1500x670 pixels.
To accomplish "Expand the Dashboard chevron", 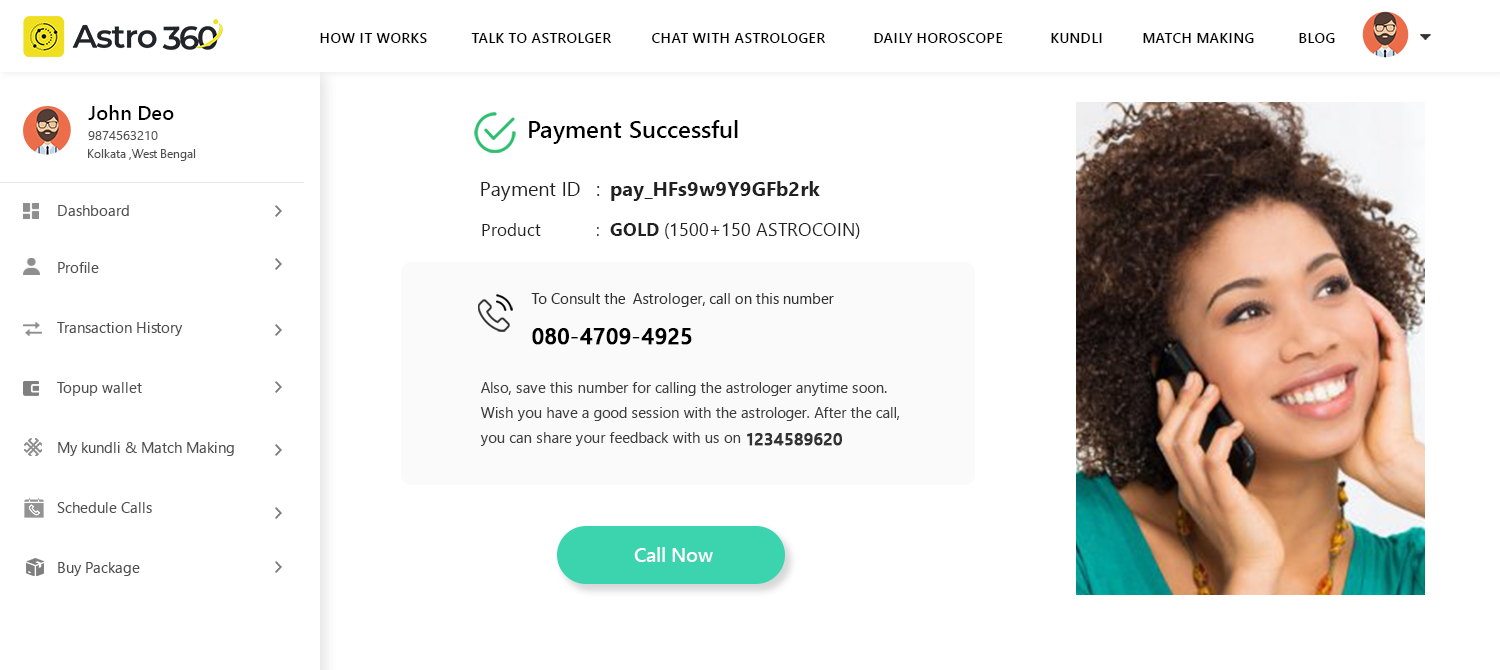I will tap(278, 211).
